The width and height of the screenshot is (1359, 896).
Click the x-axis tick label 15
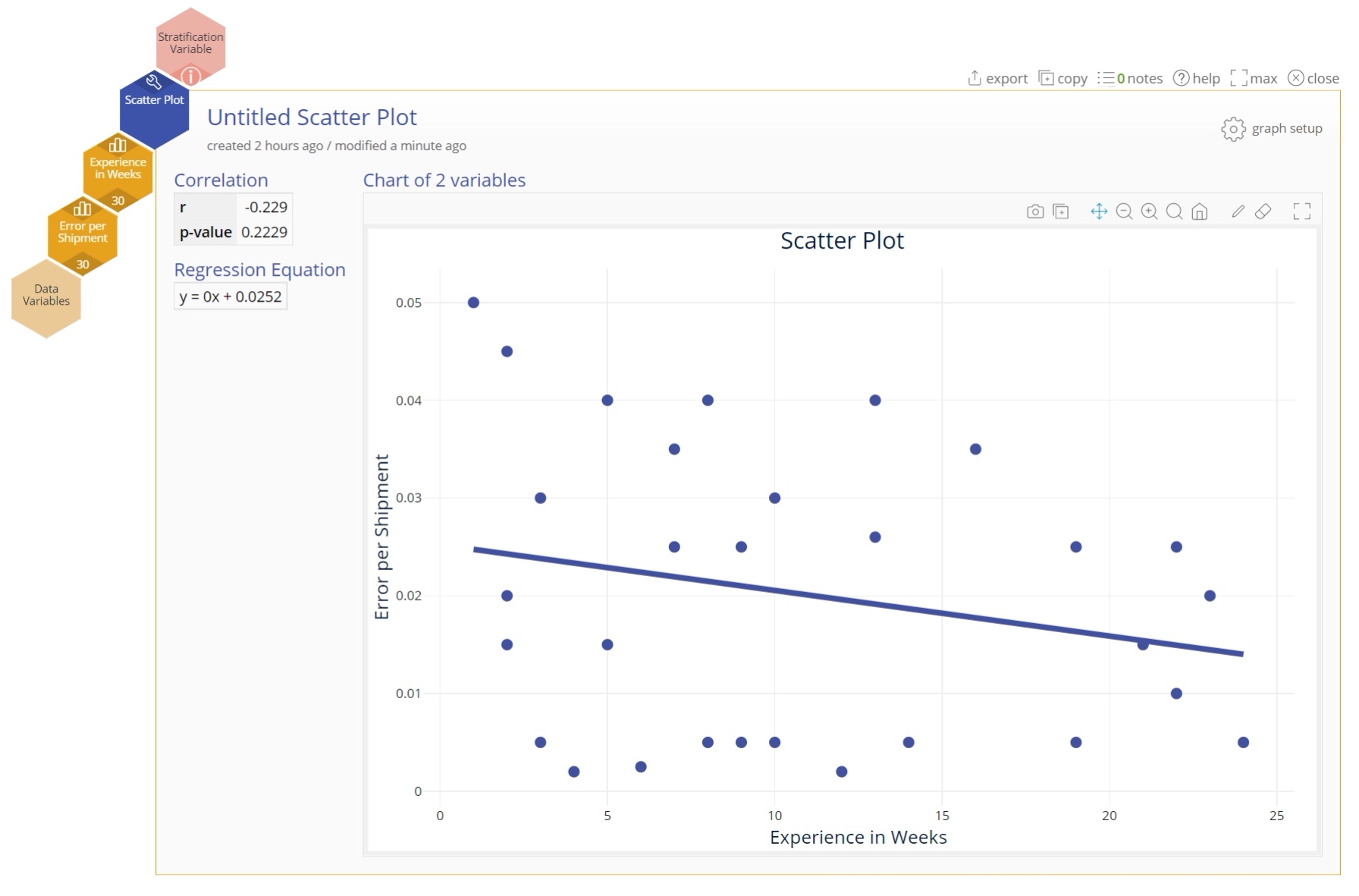pyautogui.click(x=942, y=816)
